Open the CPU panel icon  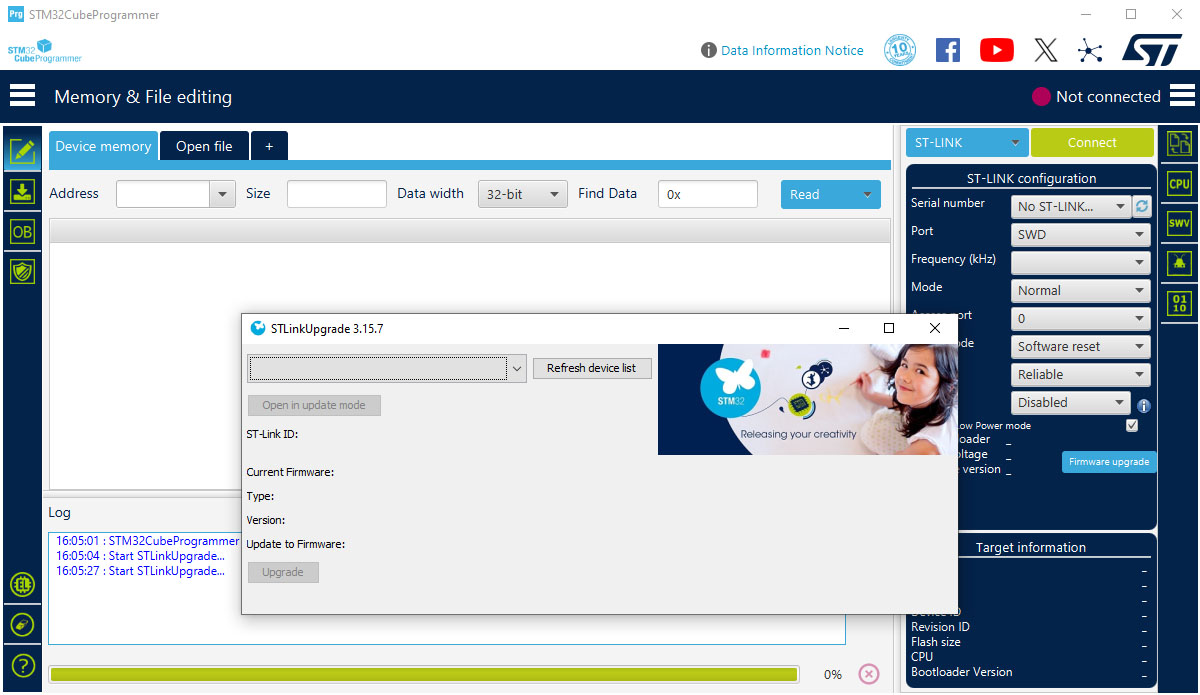[1180, 183]
